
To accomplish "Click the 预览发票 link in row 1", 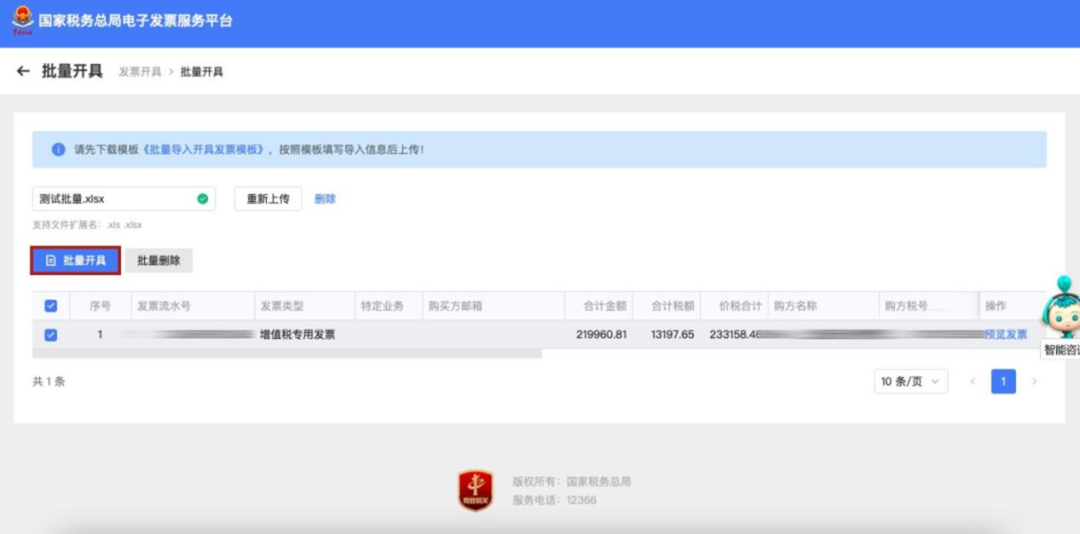I will [1006, 335].
